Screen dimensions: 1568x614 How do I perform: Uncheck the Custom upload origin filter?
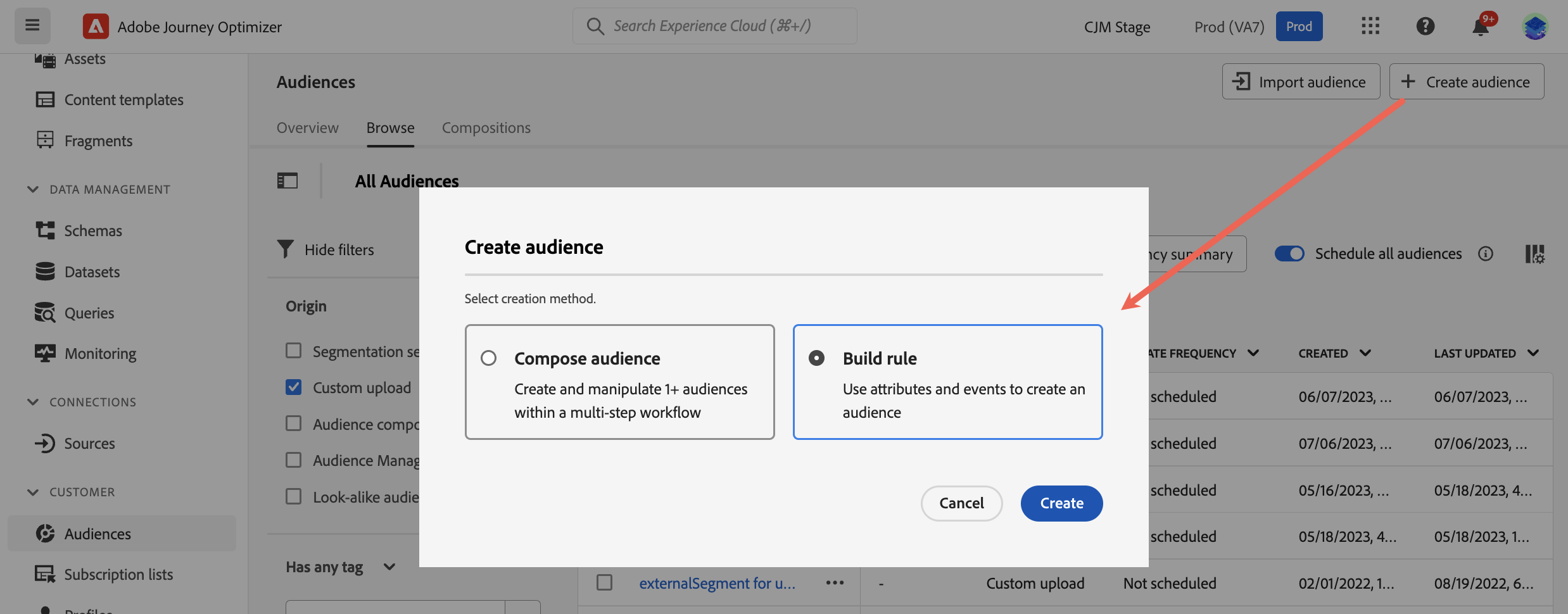294,387
